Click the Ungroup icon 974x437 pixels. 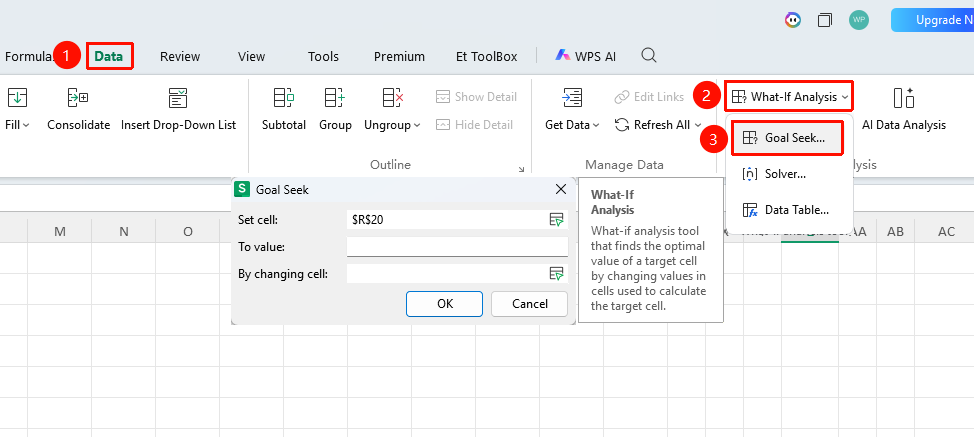pyautogui.click(x=393, y=97)
